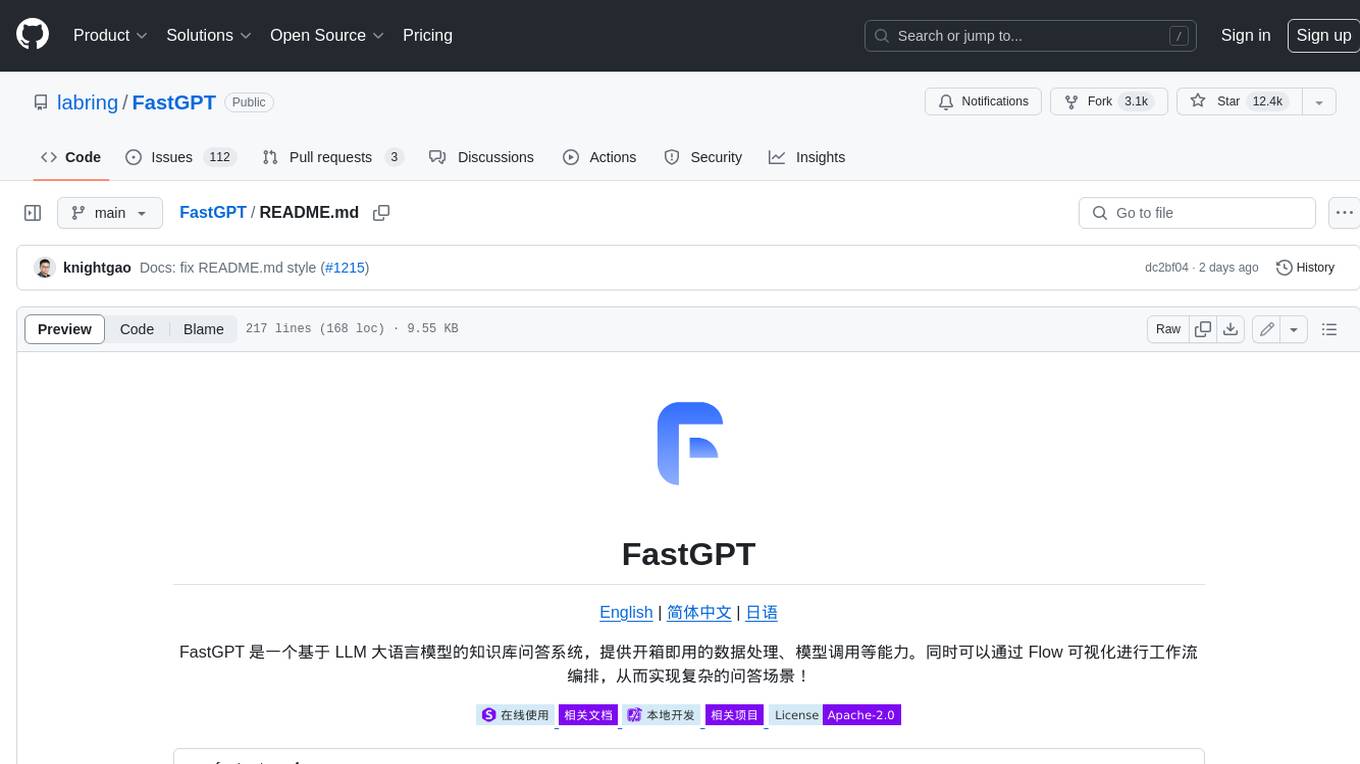
Task: Open 日语 README link
Action: (x=762, y=613)
